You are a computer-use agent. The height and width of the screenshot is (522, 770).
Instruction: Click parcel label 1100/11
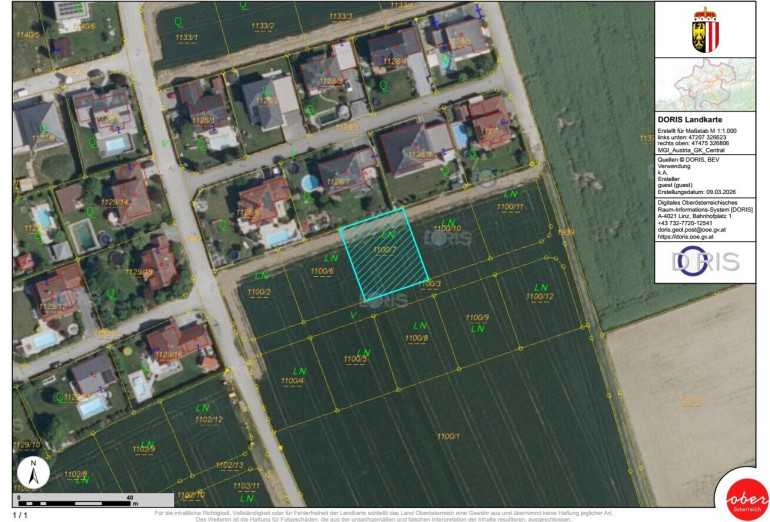[x=510, y=207]
